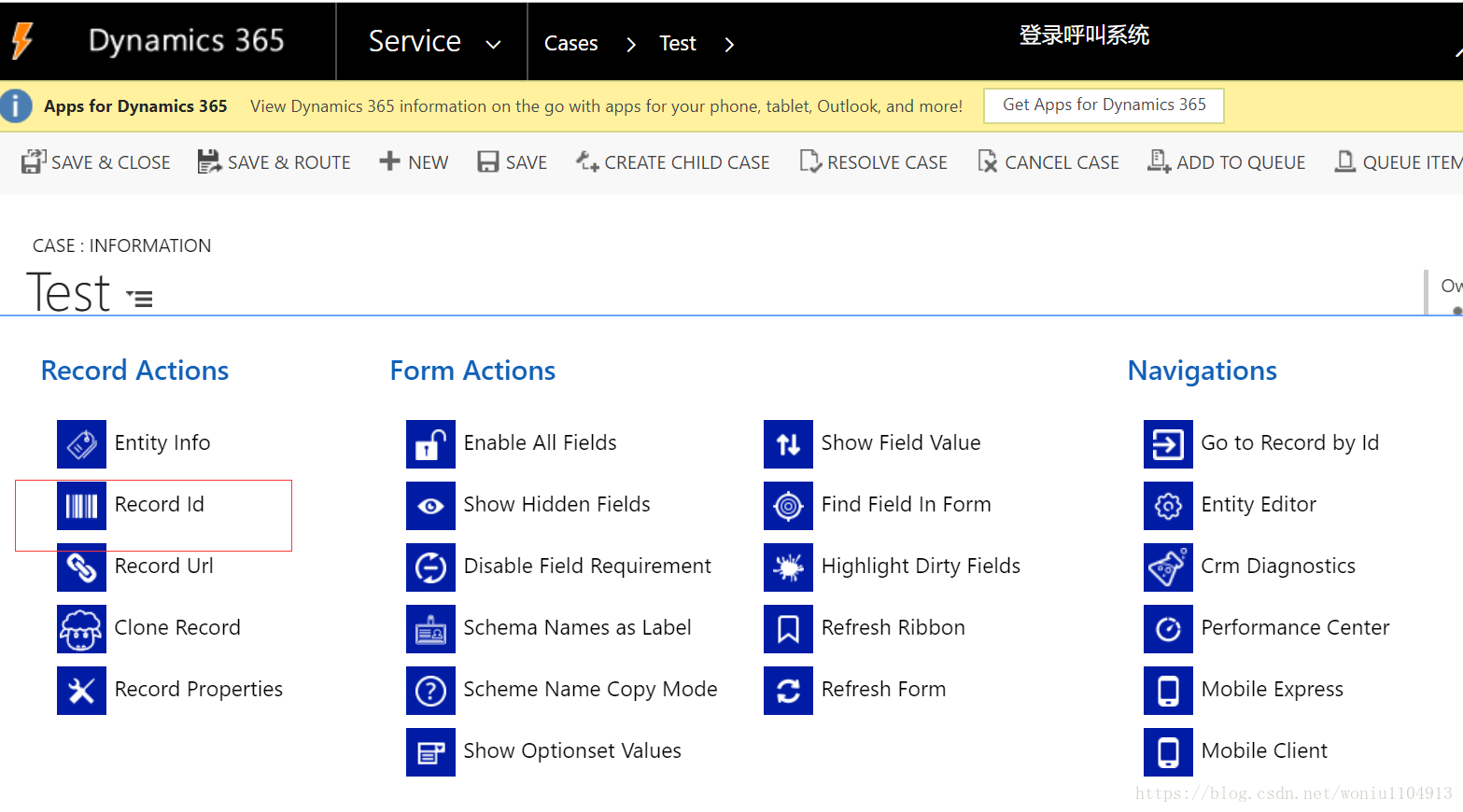Click the Dynamics 365 home title

tap(186, 40)
